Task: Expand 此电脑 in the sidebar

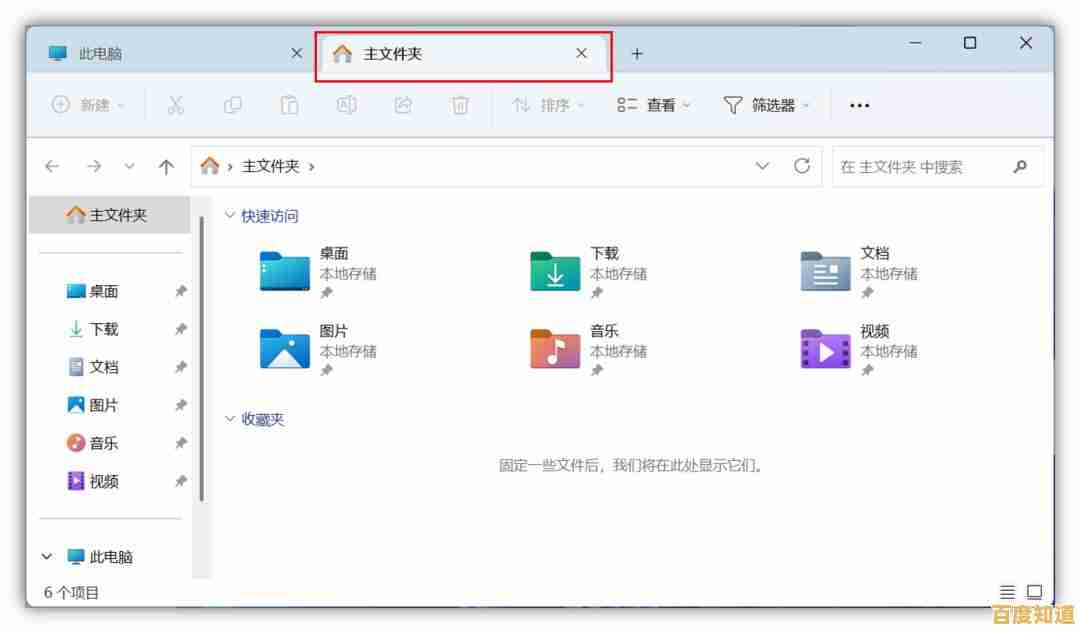Action: pyautogui.click(x=45, y=556)
